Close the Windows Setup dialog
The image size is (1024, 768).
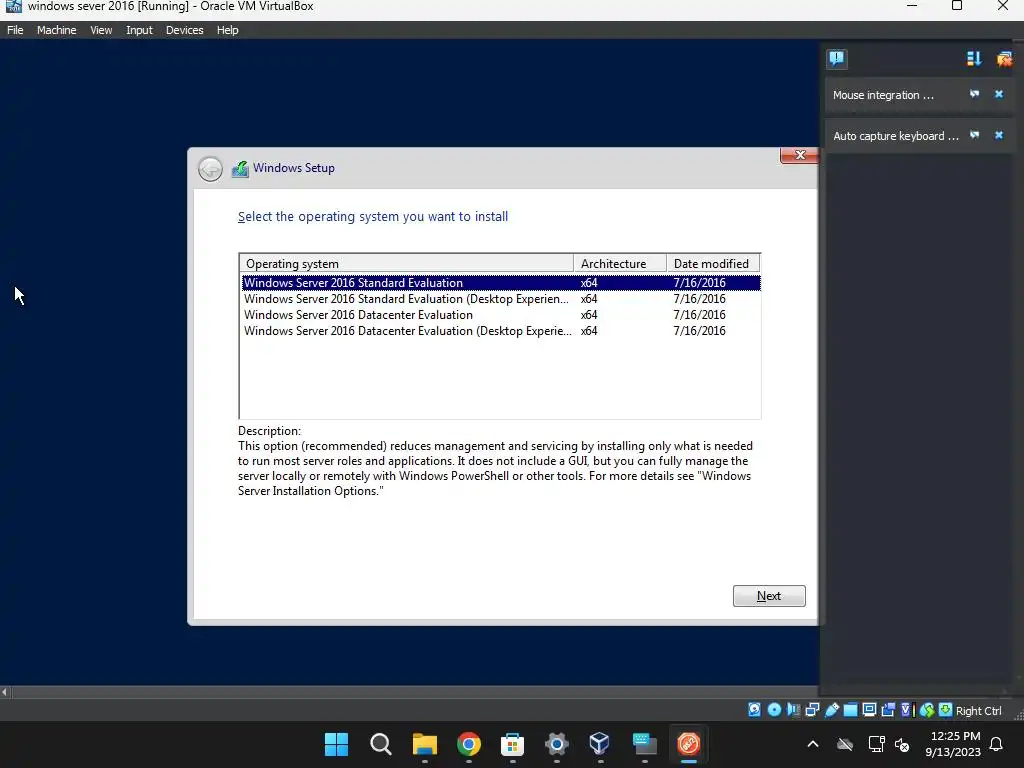(x=799, y=155)
